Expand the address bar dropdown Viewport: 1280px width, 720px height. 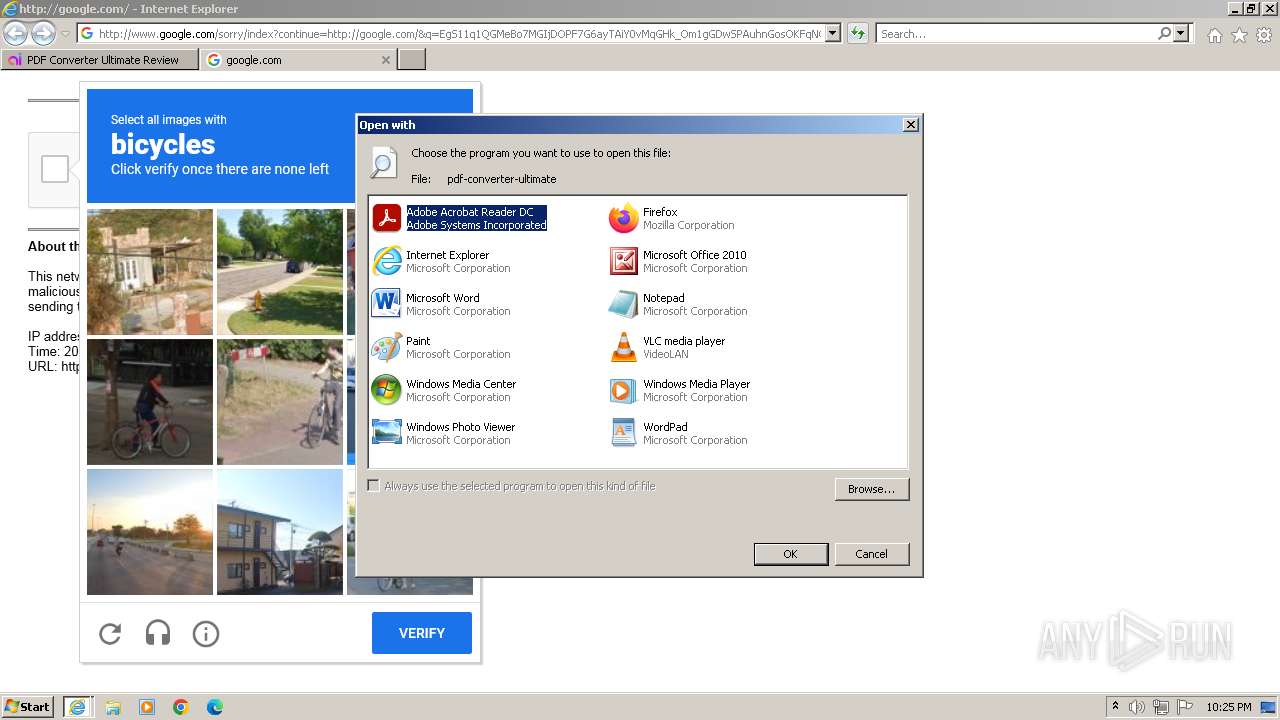click(833, 34)
